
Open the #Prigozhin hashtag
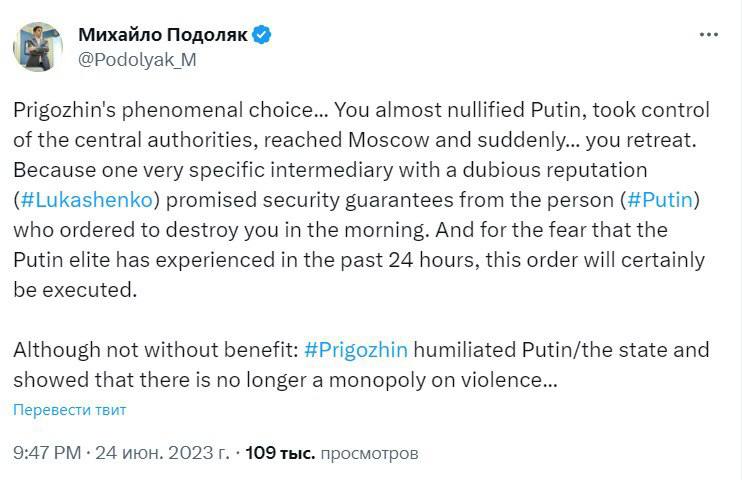point(354,350)
